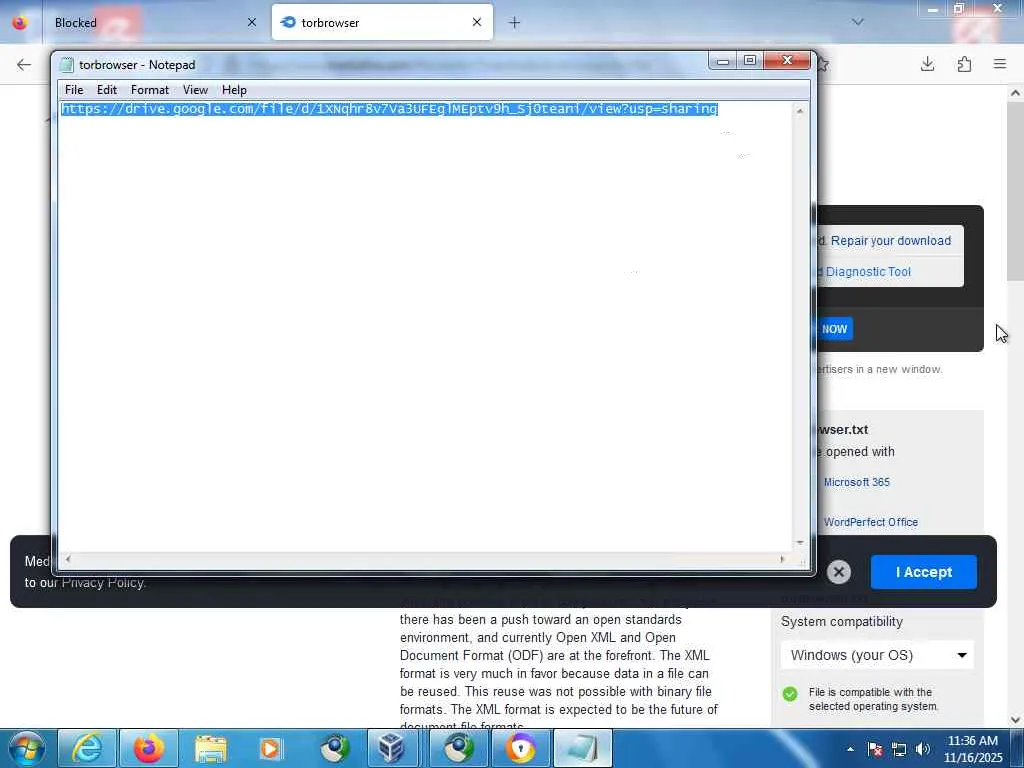Image resolution: width=1024 pixels, height=768 pixels.
Task: Open the WordPerfect Office link
Action: (871, 522)
